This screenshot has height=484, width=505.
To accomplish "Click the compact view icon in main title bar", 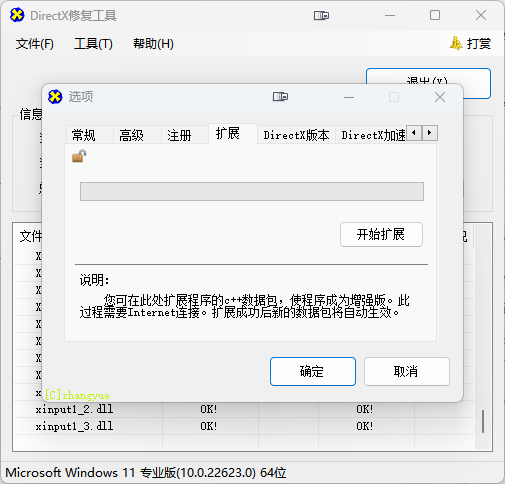I will tap(321, 15).
